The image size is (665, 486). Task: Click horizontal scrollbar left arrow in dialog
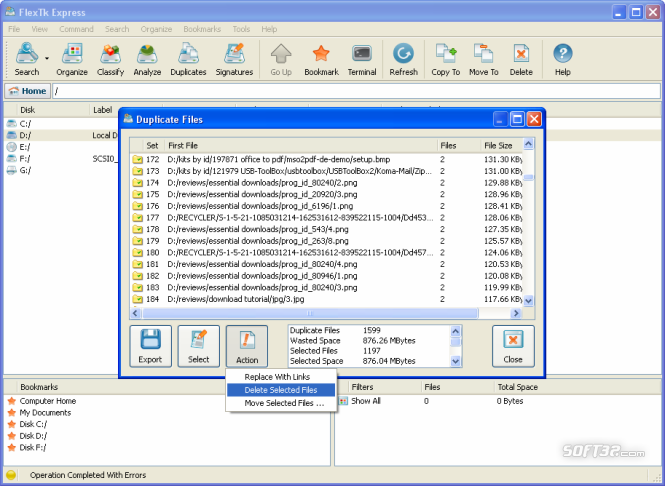pyautogui.click(x=136, y=313)
